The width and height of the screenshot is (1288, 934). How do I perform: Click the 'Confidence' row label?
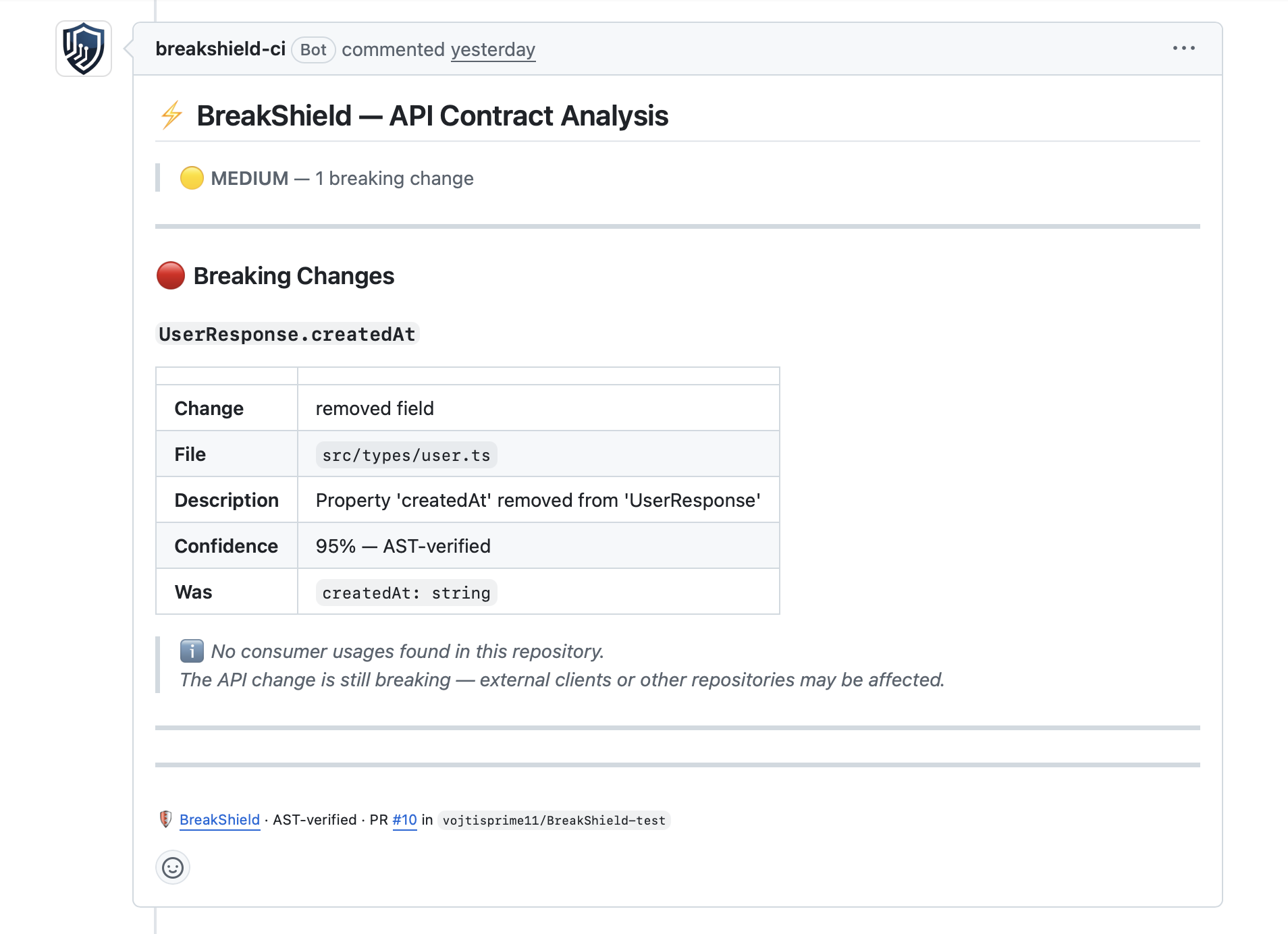[x=226, y=546]
